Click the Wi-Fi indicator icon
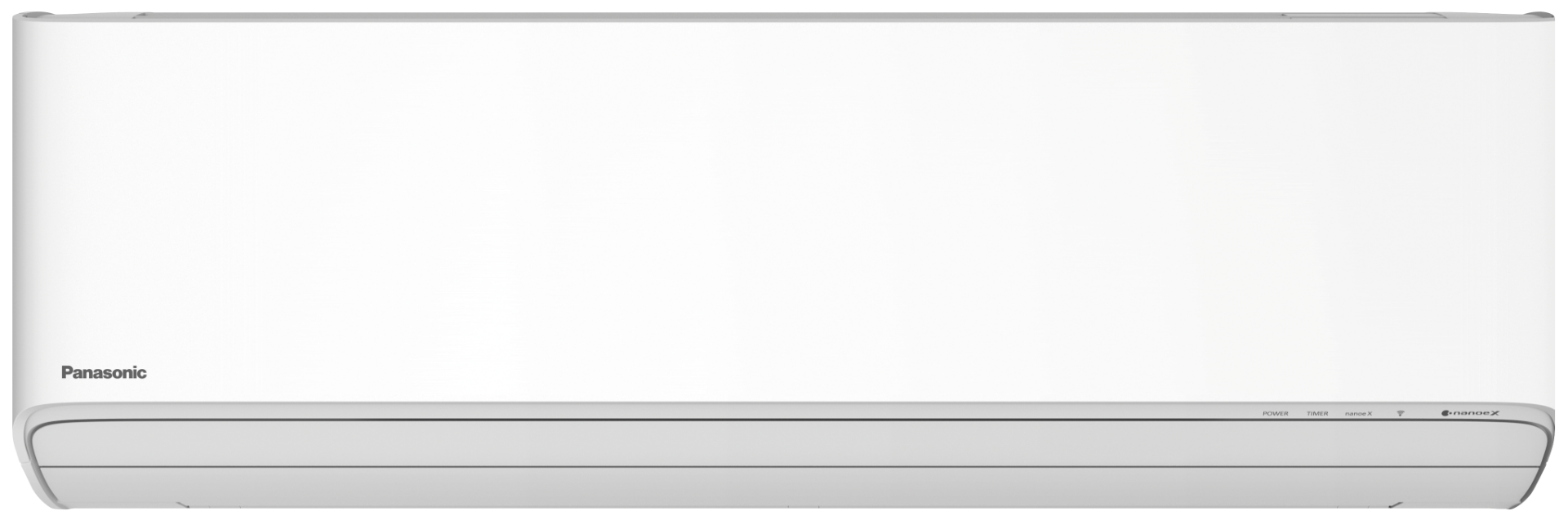Image resolution: width=1568 pixels, height=520 pixels. tap(1400, 413)
